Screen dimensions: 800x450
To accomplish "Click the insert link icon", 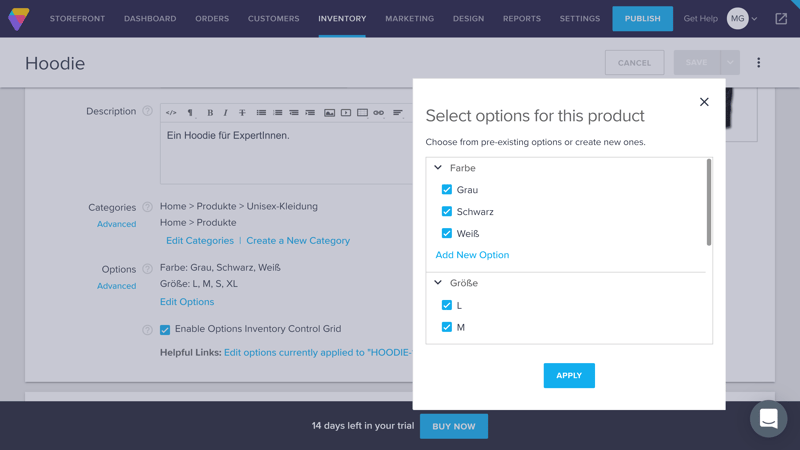I will (x=378, y=113).
